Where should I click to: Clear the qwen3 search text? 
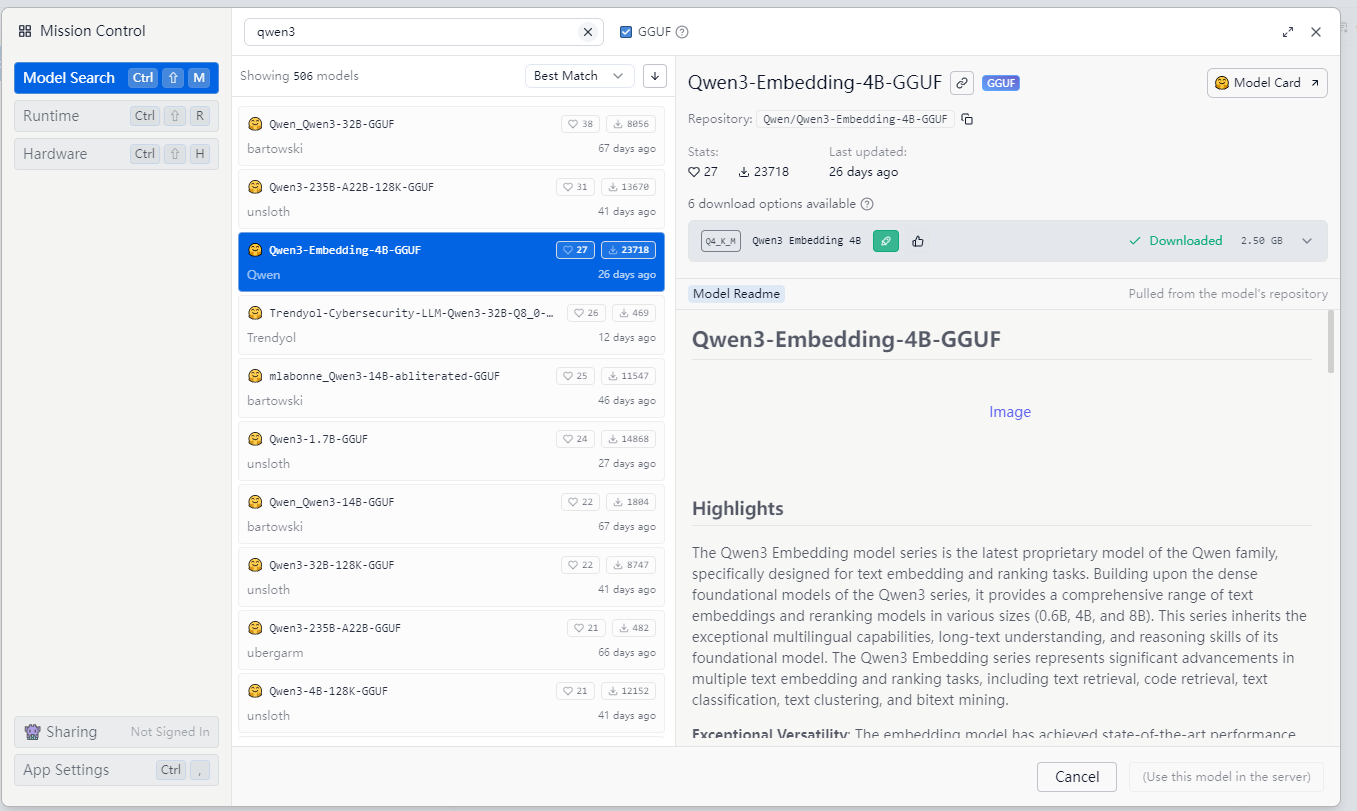point(587,32)
